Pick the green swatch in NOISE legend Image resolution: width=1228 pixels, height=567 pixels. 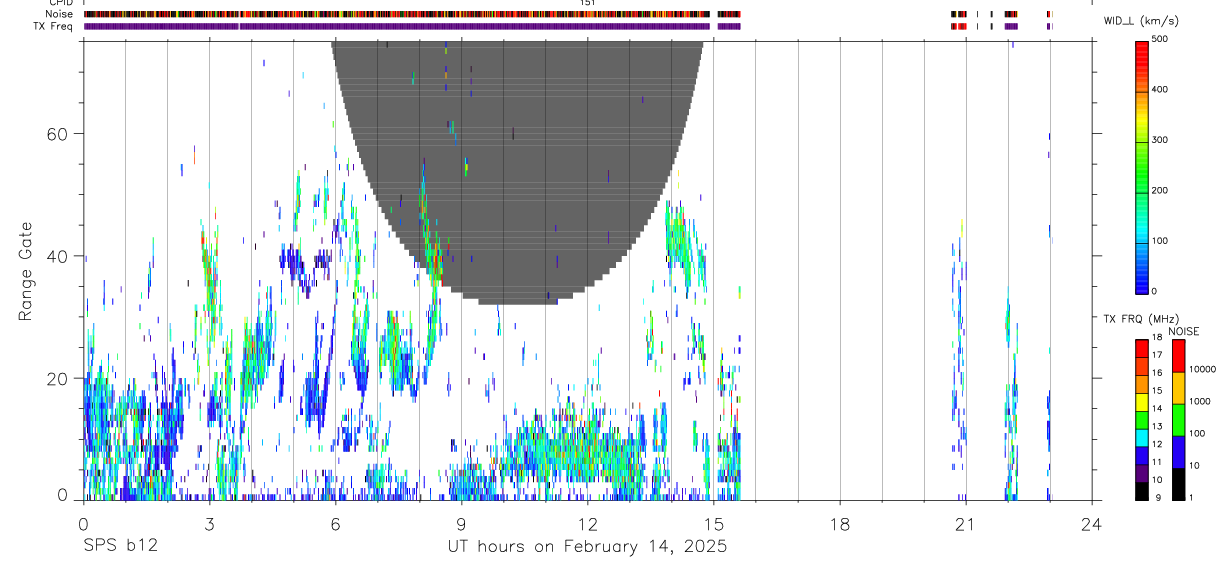point(1178,419)
